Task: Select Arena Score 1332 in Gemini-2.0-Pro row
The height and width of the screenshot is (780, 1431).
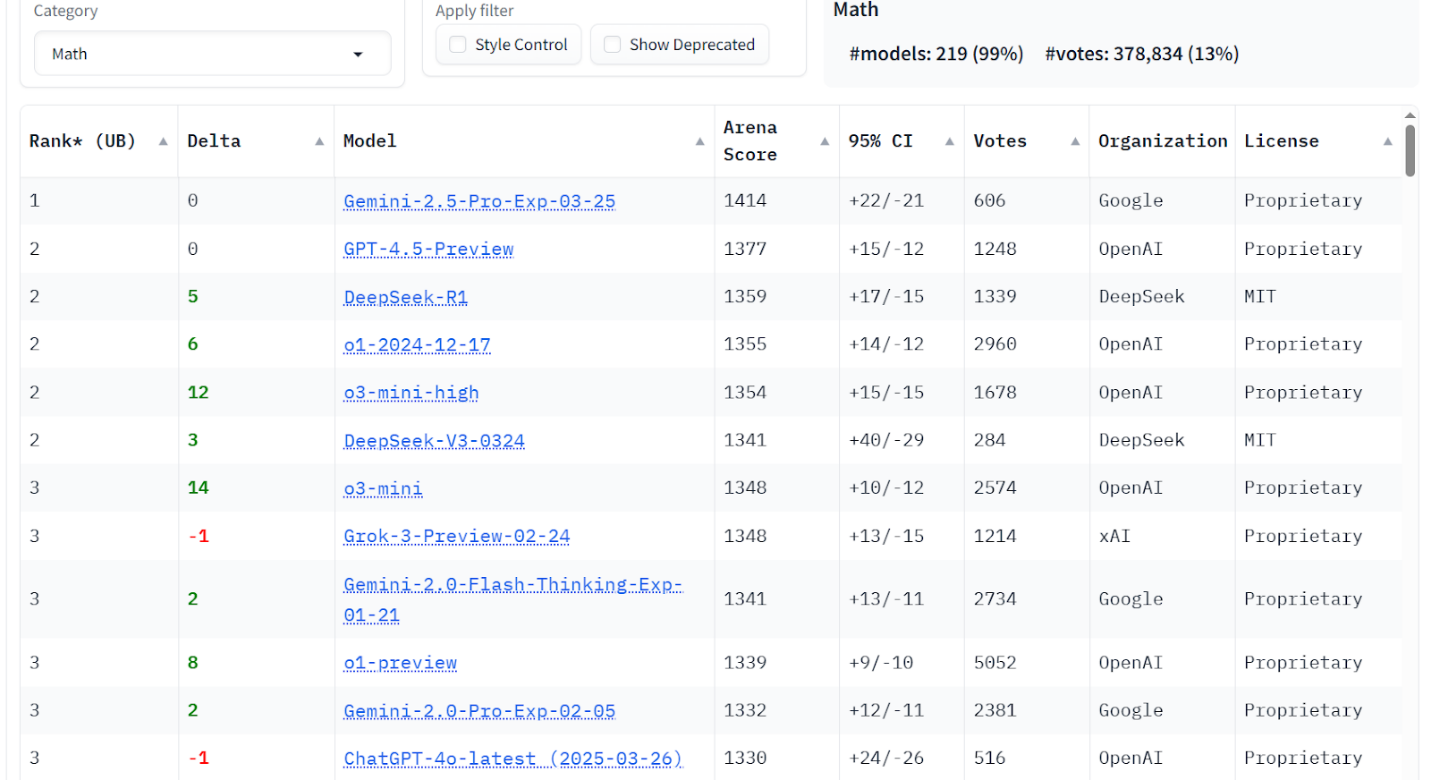Action: tap(745, 711)
